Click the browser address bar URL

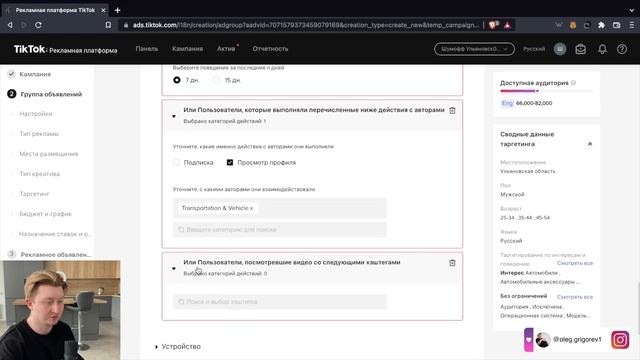(305, 25)
